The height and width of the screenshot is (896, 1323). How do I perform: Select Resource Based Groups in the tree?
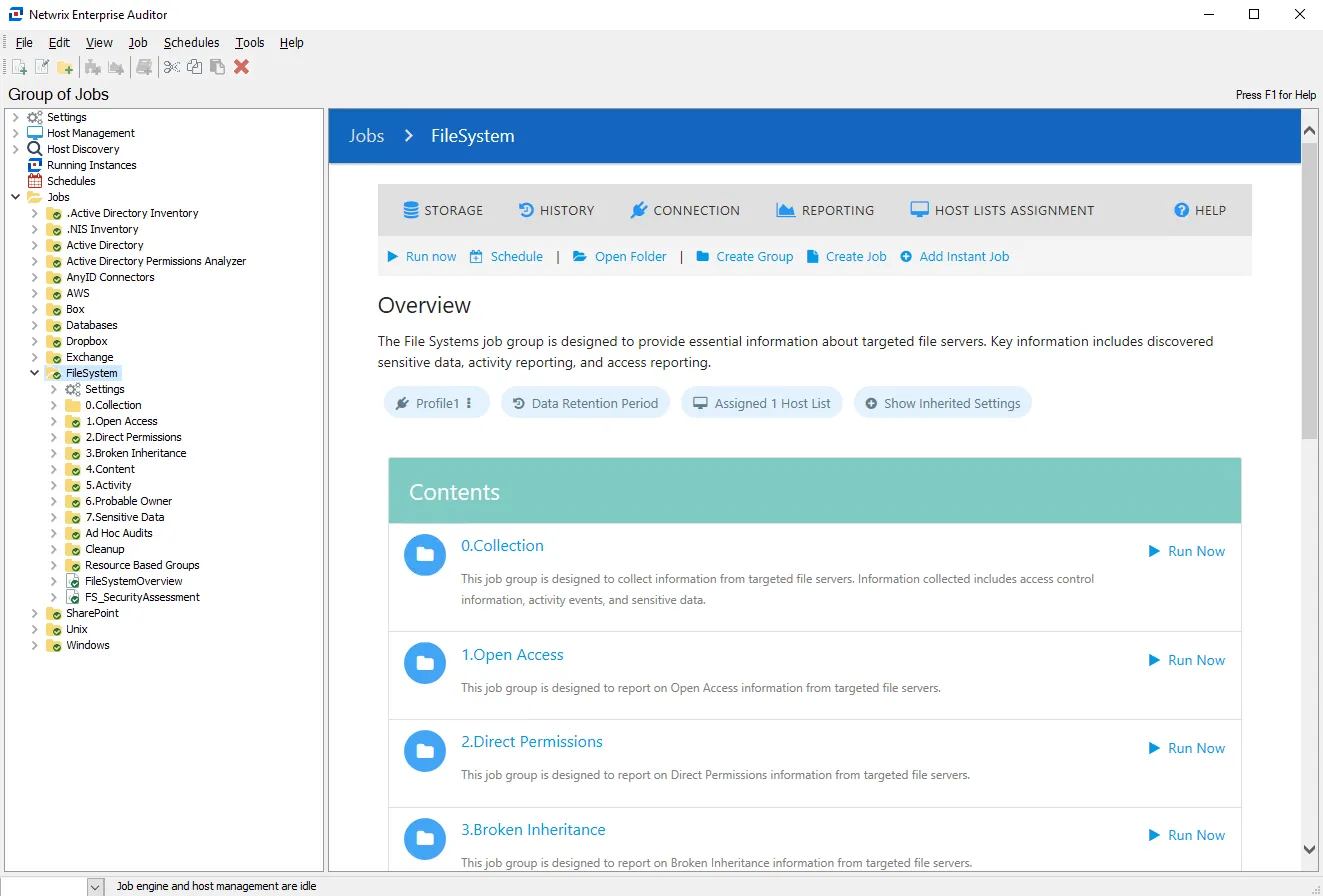pyautogui.click(x=142, y=565)
